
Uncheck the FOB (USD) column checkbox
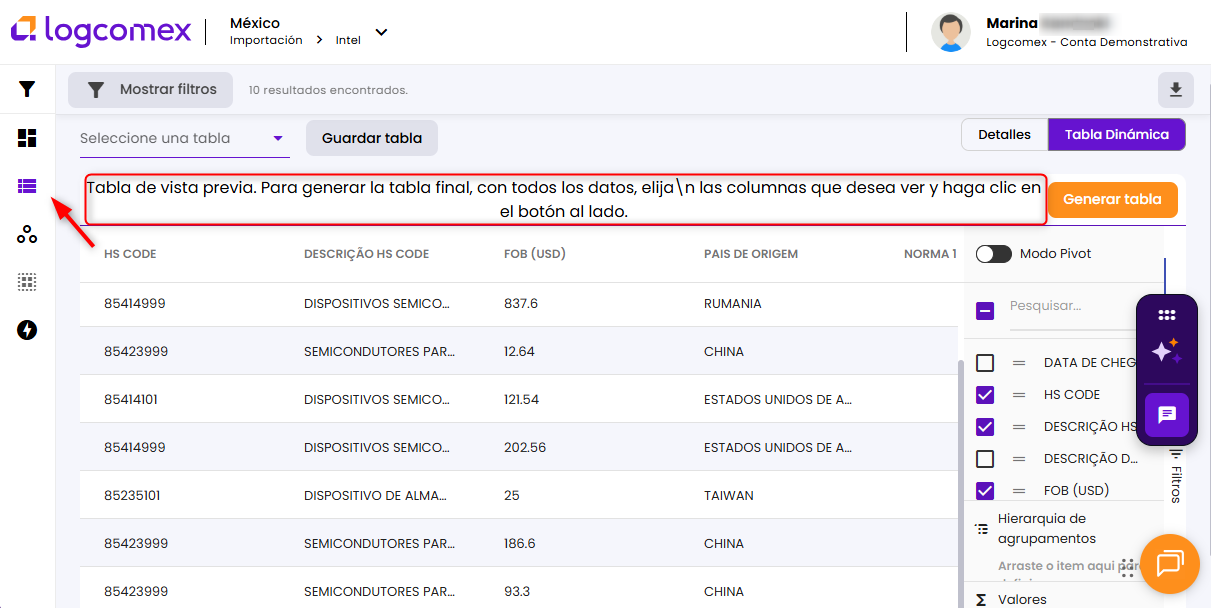[985, 491]
